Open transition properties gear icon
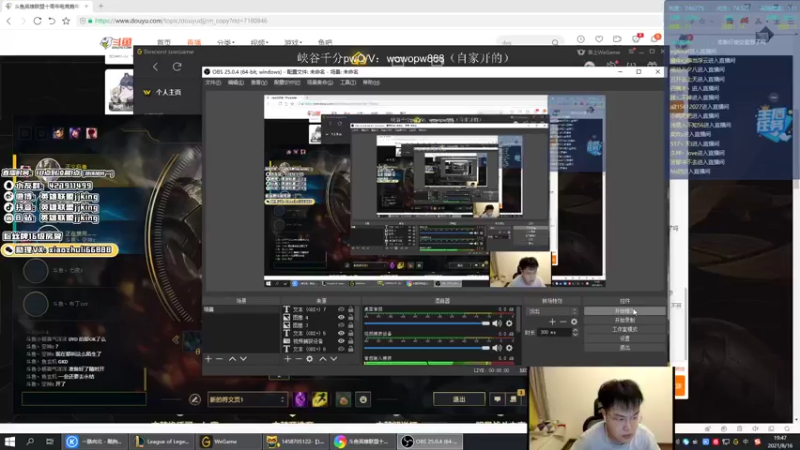Viewport: 800px width, 450px height. click(x=574, y=322)
